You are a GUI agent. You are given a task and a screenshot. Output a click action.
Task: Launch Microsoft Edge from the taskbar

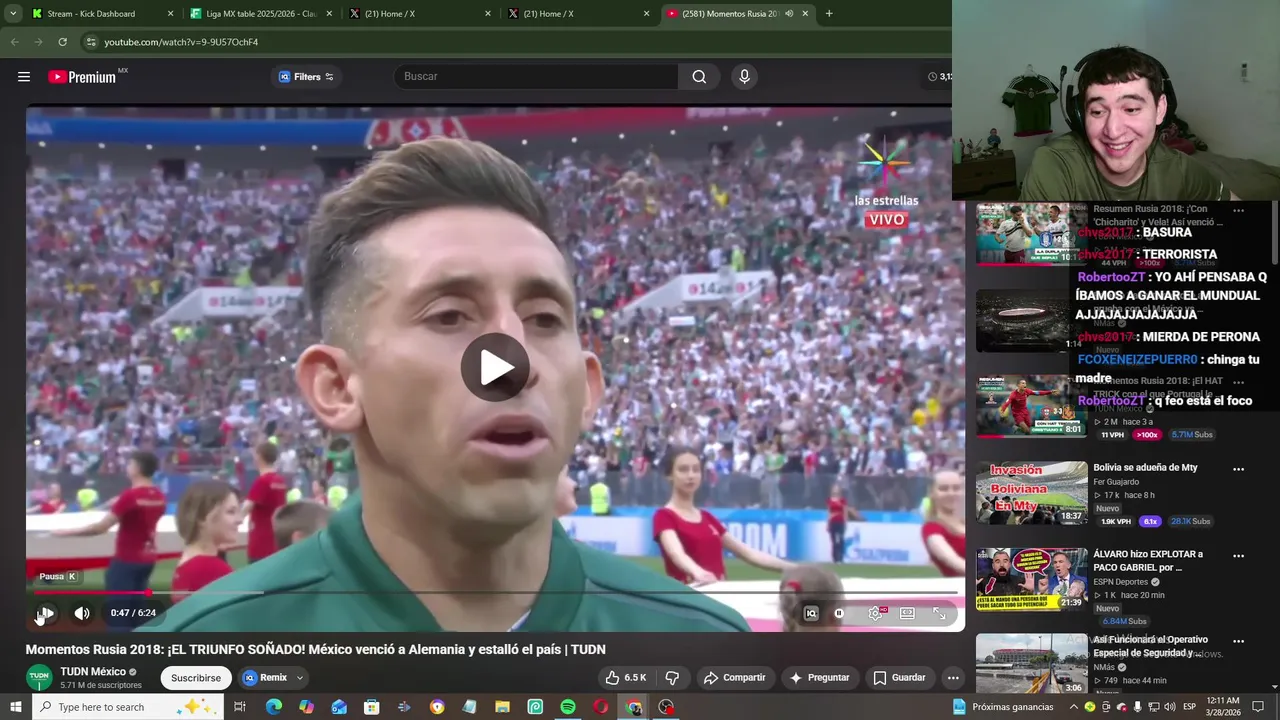[x=273, y=707]
